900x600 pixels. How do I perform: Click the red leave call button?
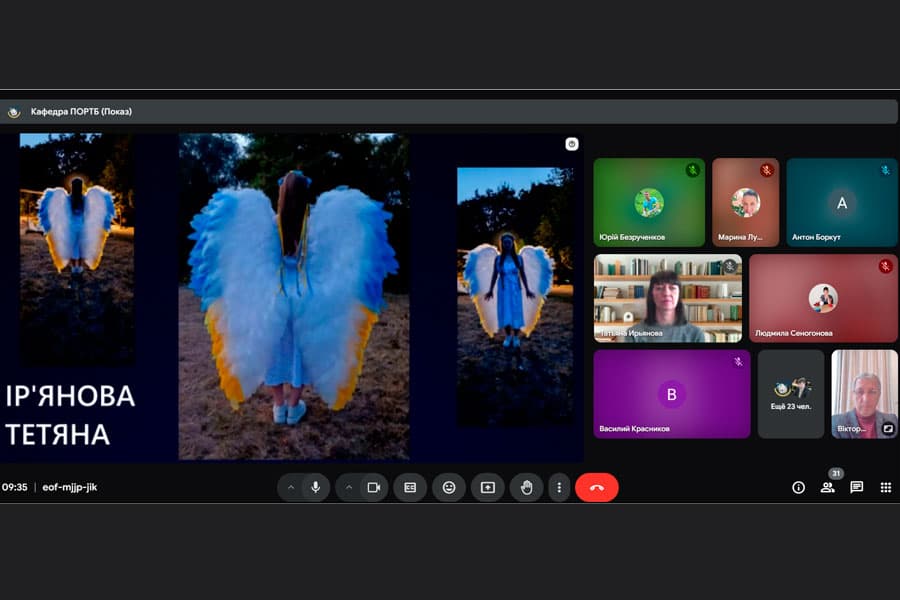[597, 487]
